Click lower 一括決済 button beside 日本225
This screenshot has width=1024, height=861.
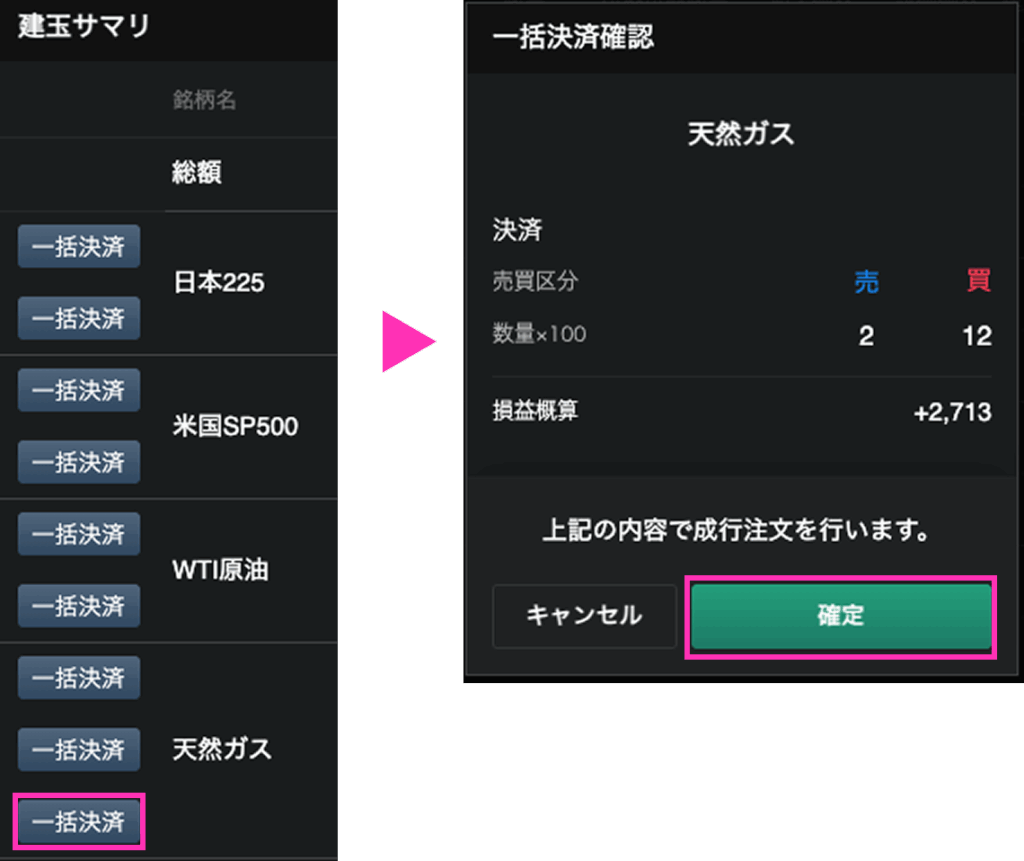(x=78, y=319)
